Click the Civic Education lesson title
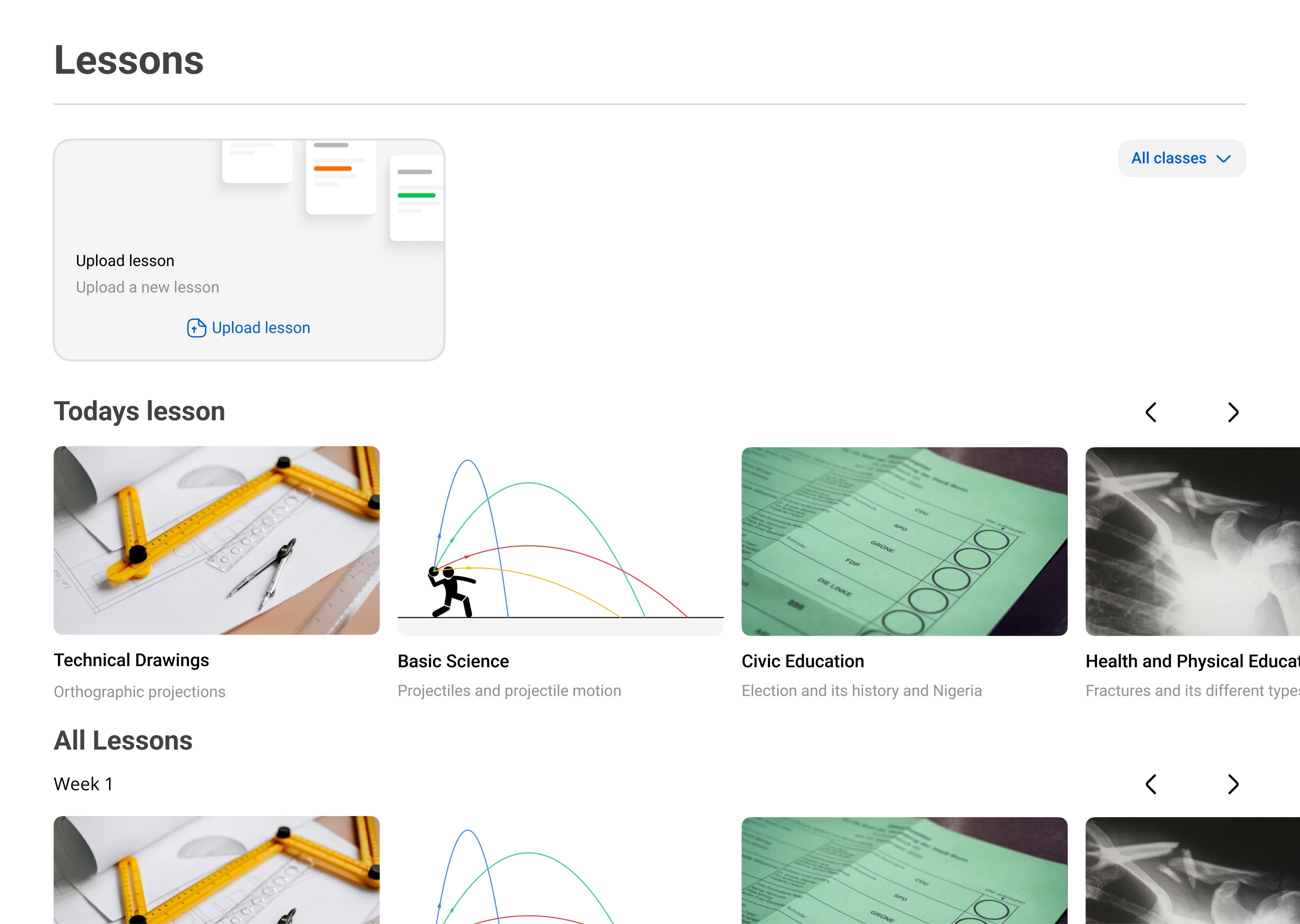Viewport: 1300px width, 924px height. click(x=802, y=661)
